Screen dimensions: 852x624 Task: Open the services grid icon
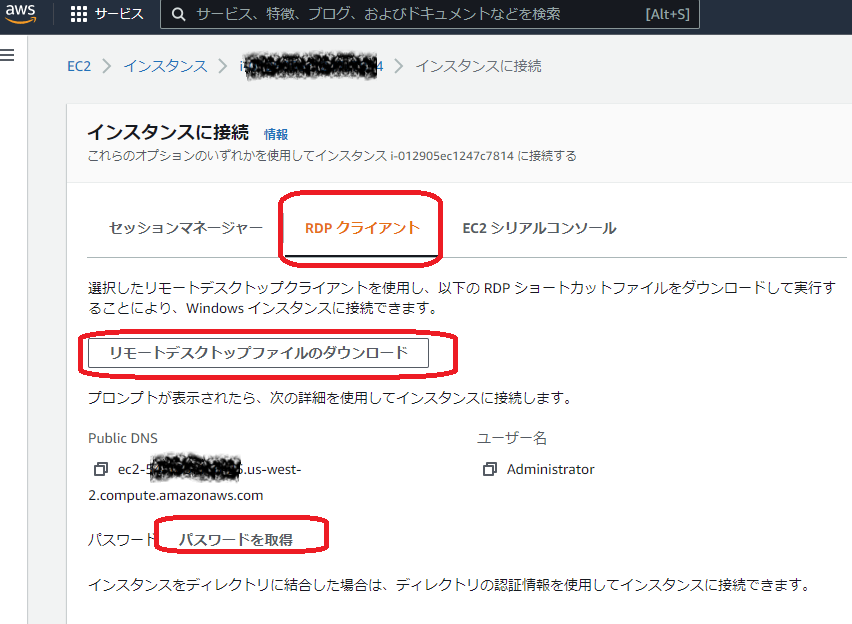tap(79, 14)
